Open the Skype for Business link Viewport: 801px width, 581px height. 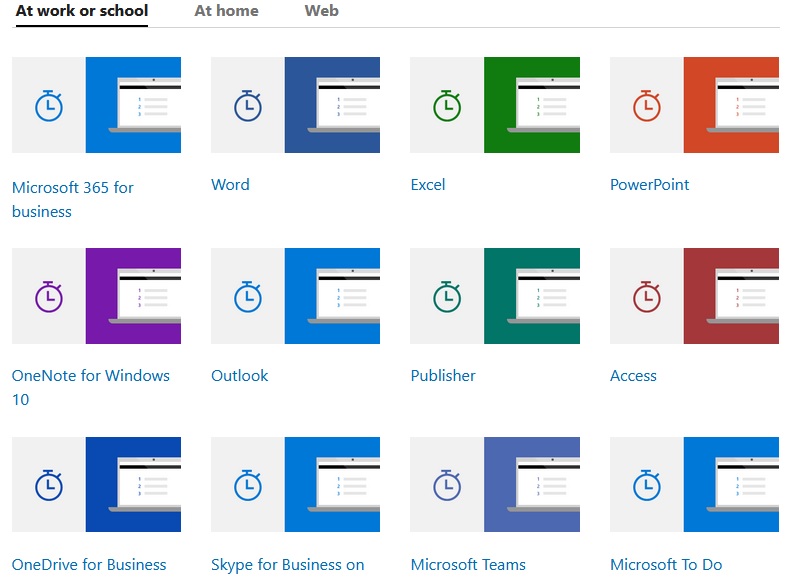[x=288, y=565]
